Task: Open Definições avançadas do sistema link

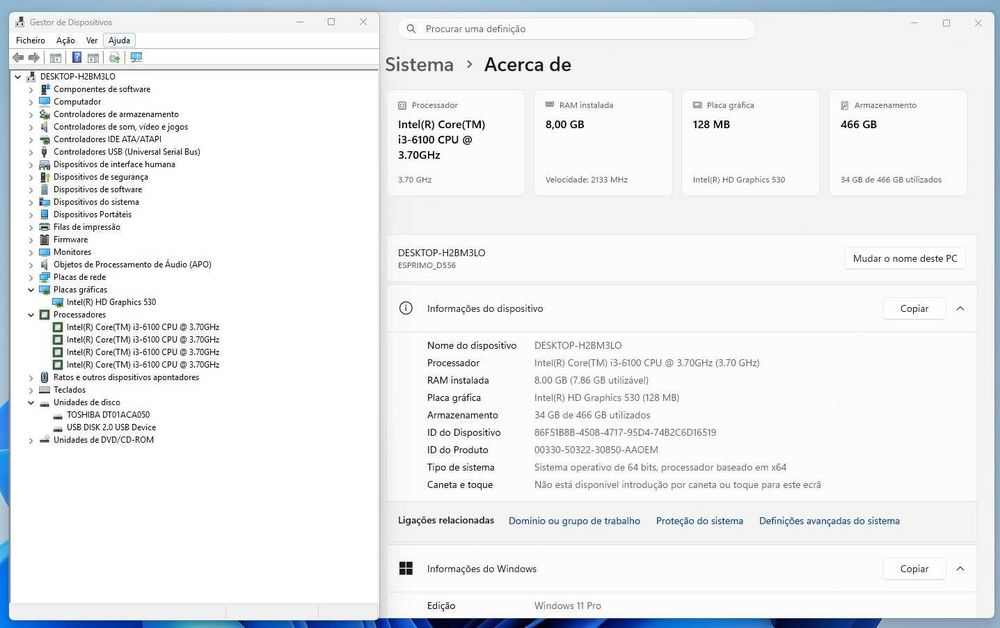Action: coord(829,521)
